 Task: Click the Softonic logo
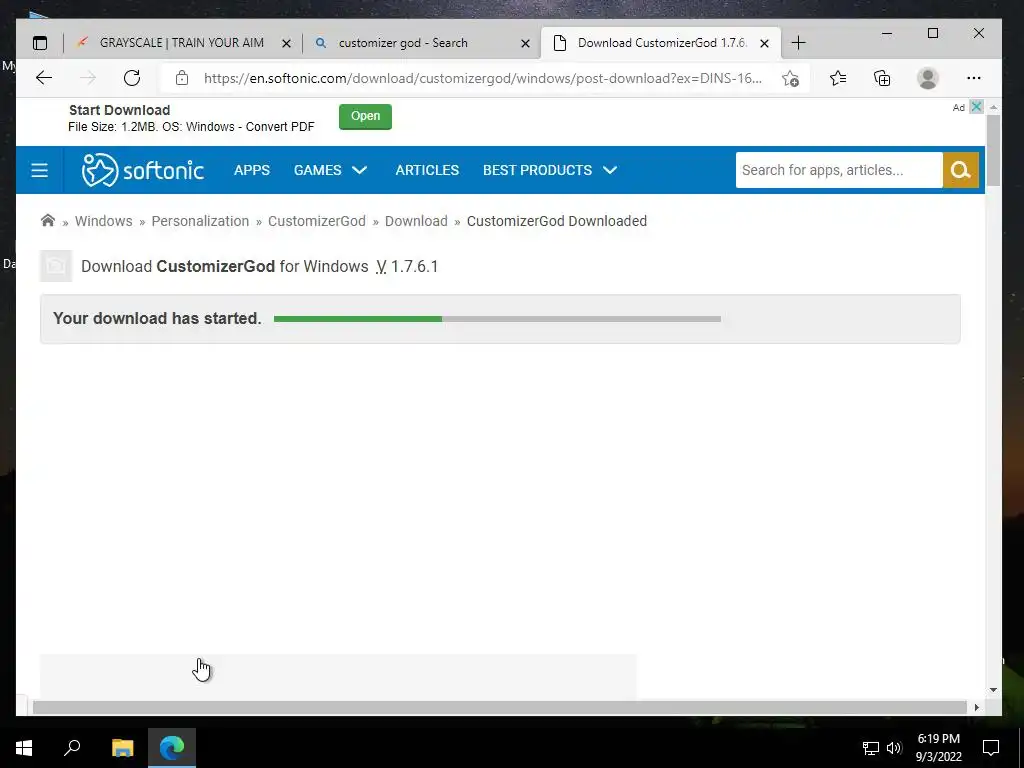pos(142,170)
